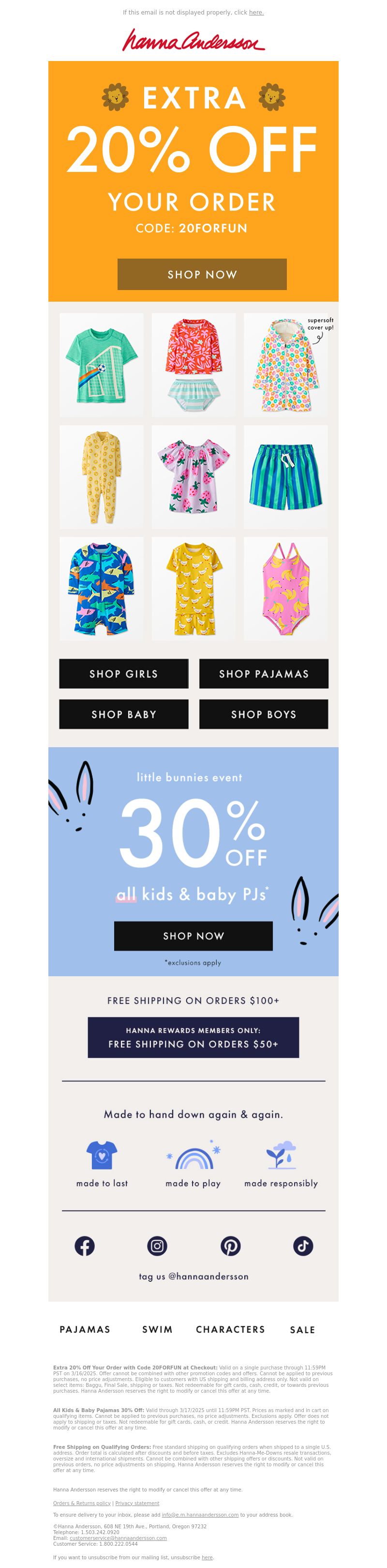387x1568 pixels.
Task: Select the SALE footer menu item
Action: [x=302, y=1329]
